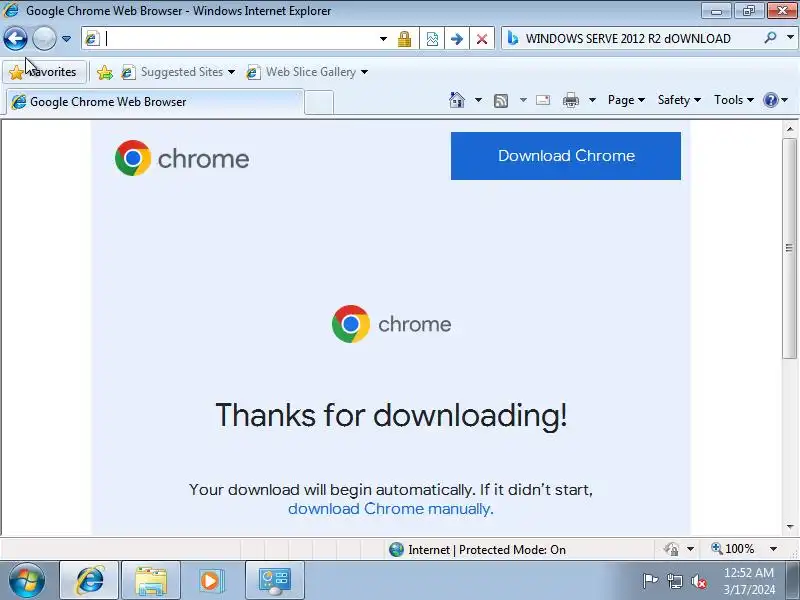Expand the Print options dropdown arrow

click(x=592, y=100)
